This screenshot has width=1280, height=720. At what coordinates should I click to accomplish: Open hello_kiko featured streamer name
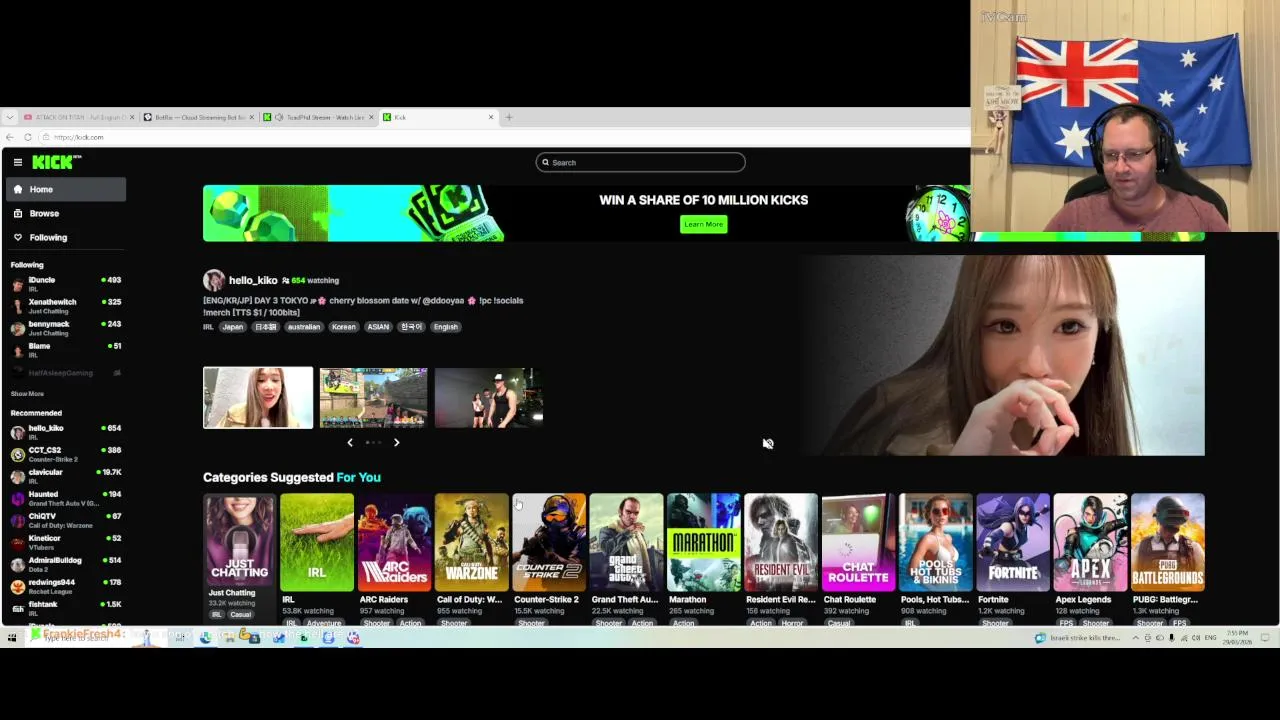pyautogui.click(x=253, y=280)
